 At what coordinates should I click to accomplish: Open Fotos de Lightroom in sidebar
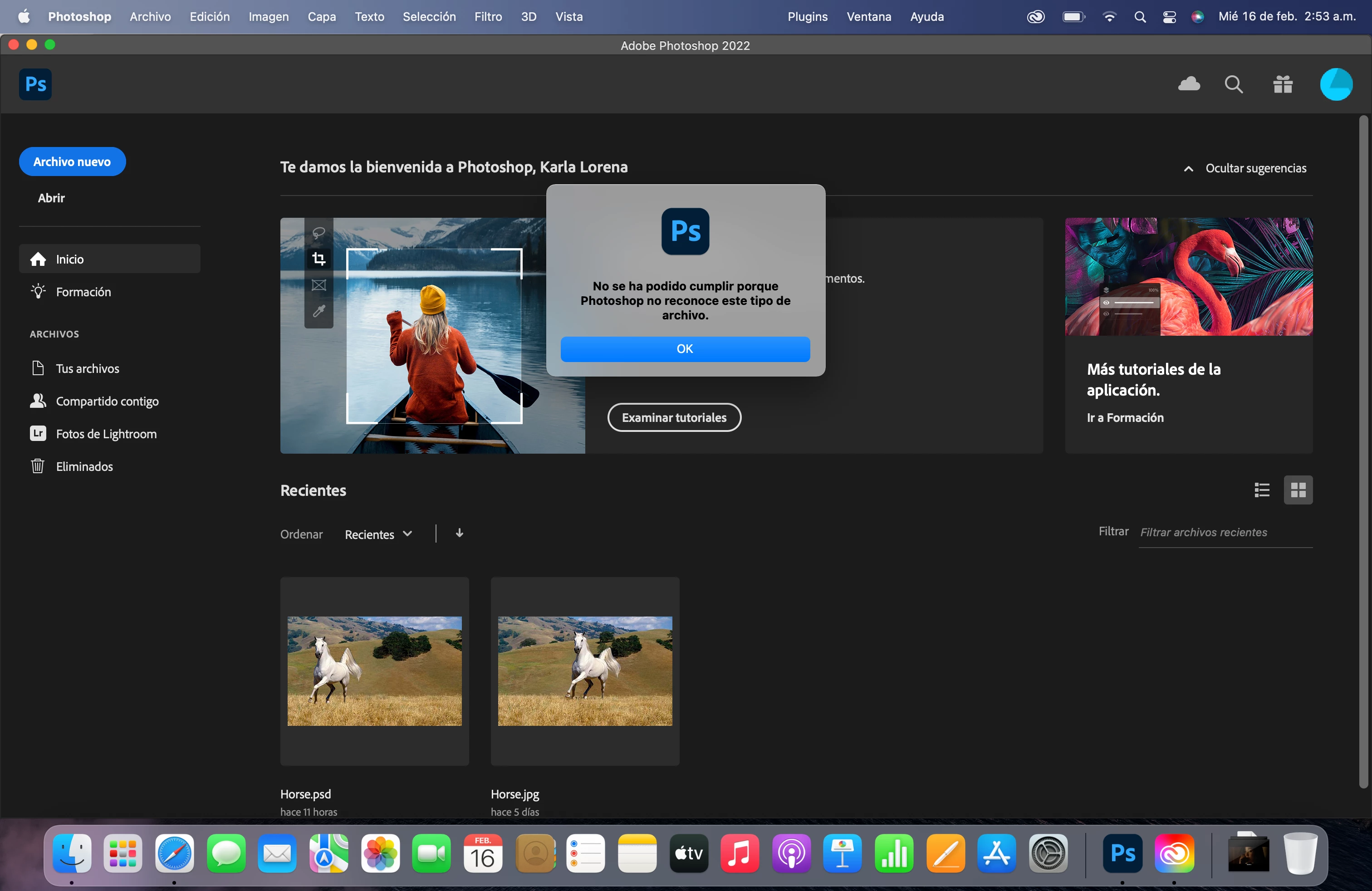pos(106,433)
